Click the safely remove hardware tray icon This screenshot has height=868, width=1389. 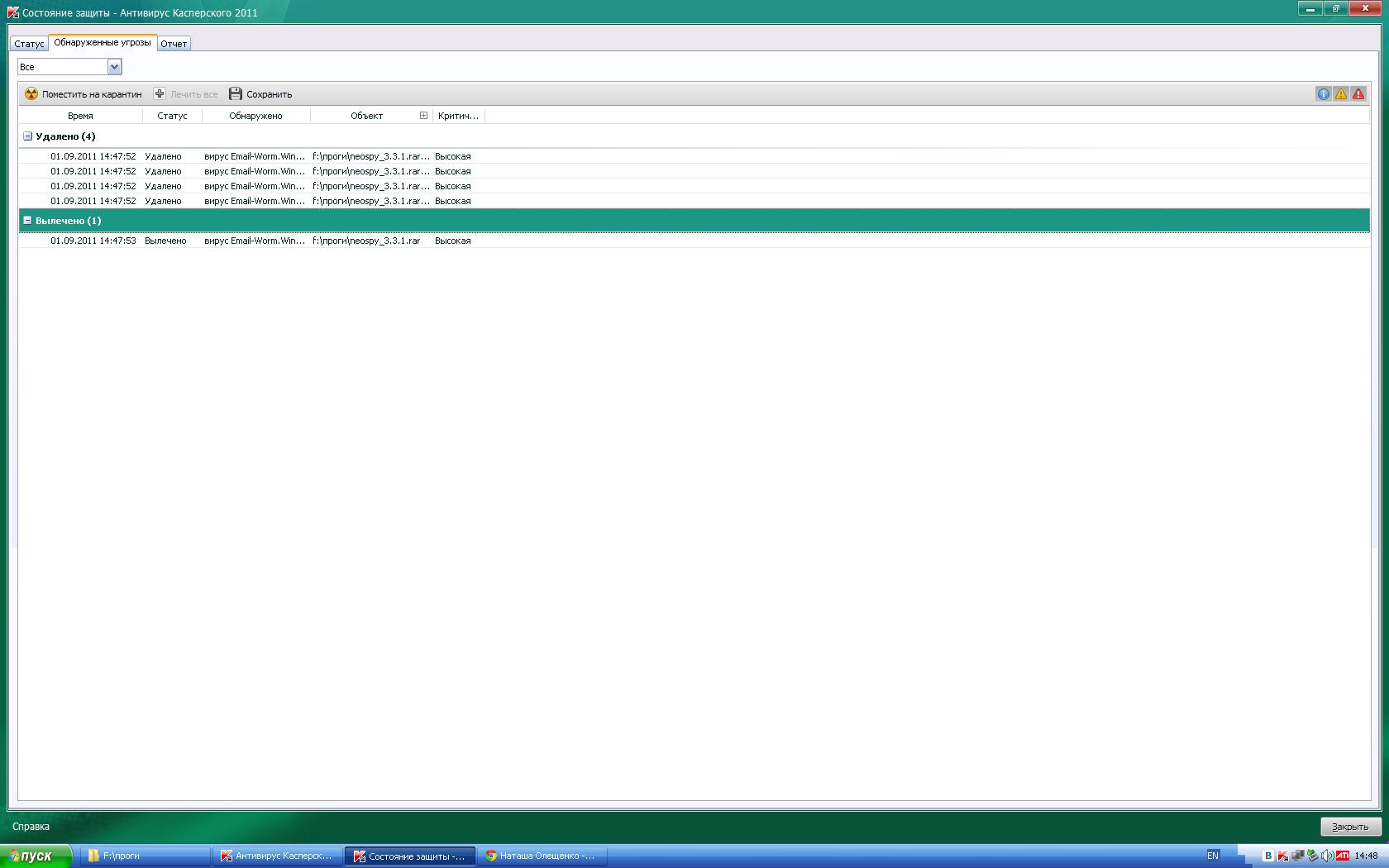tap(1312, 856)
